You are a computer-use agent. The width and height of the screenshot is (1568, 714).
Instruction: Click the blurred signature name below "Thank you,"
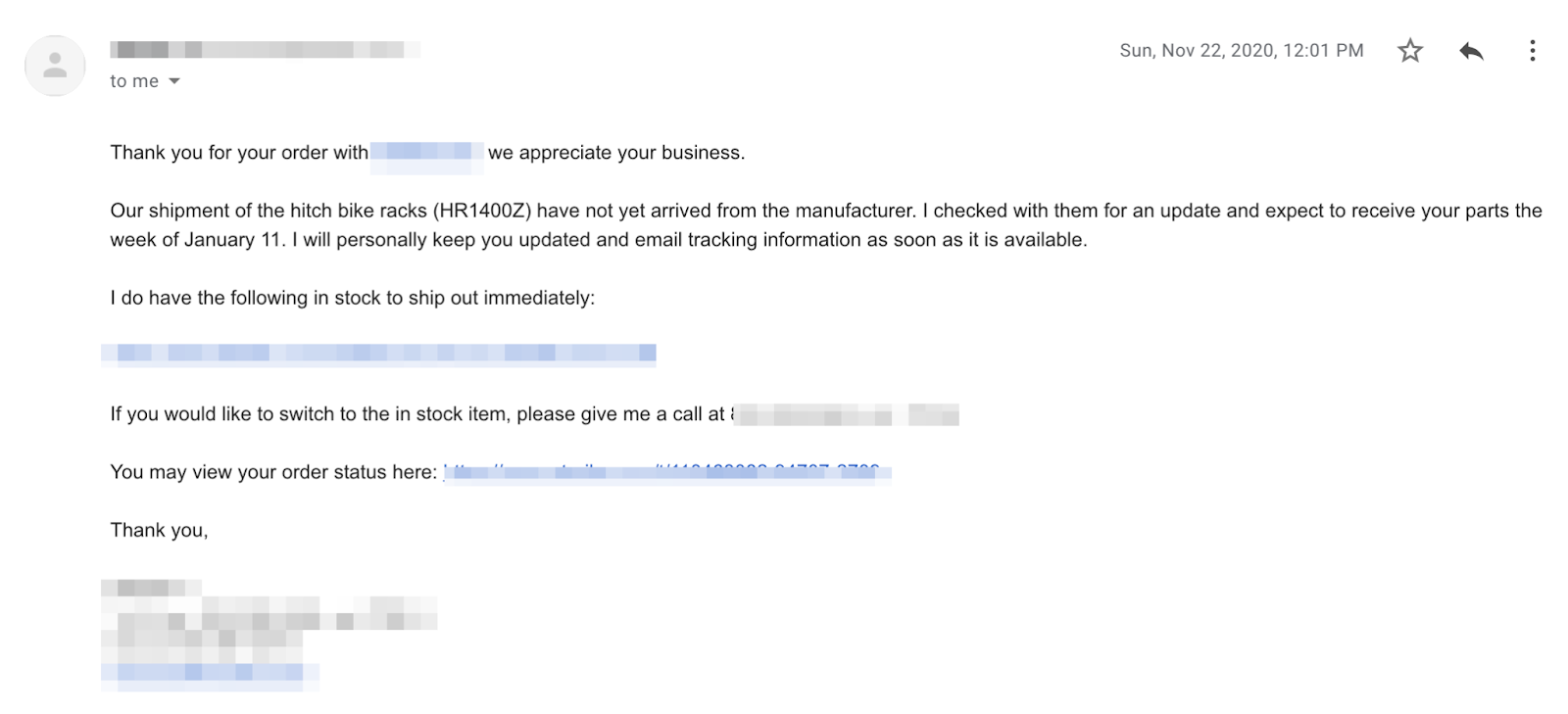(x=151, y=588)
